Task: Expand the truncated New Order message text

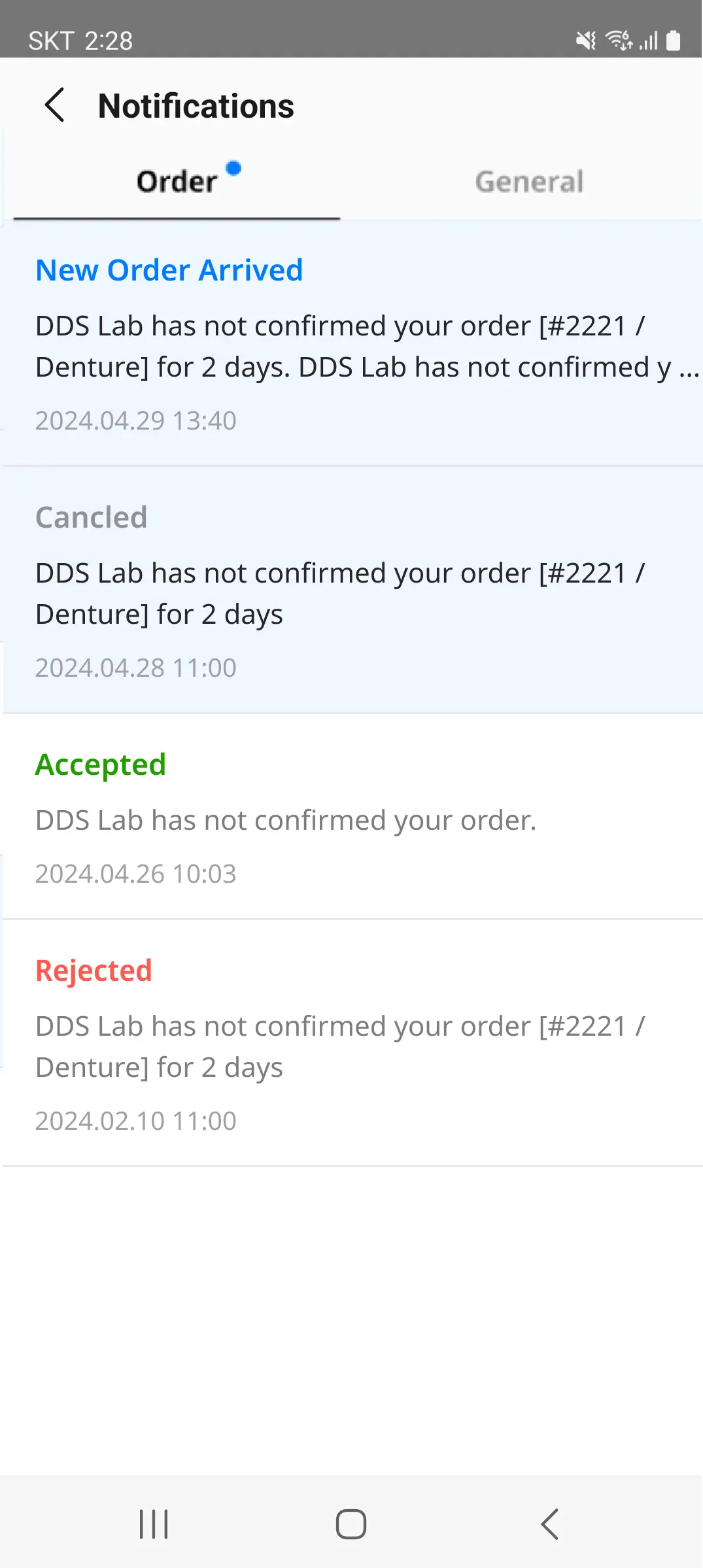Action: coord(366,347)
